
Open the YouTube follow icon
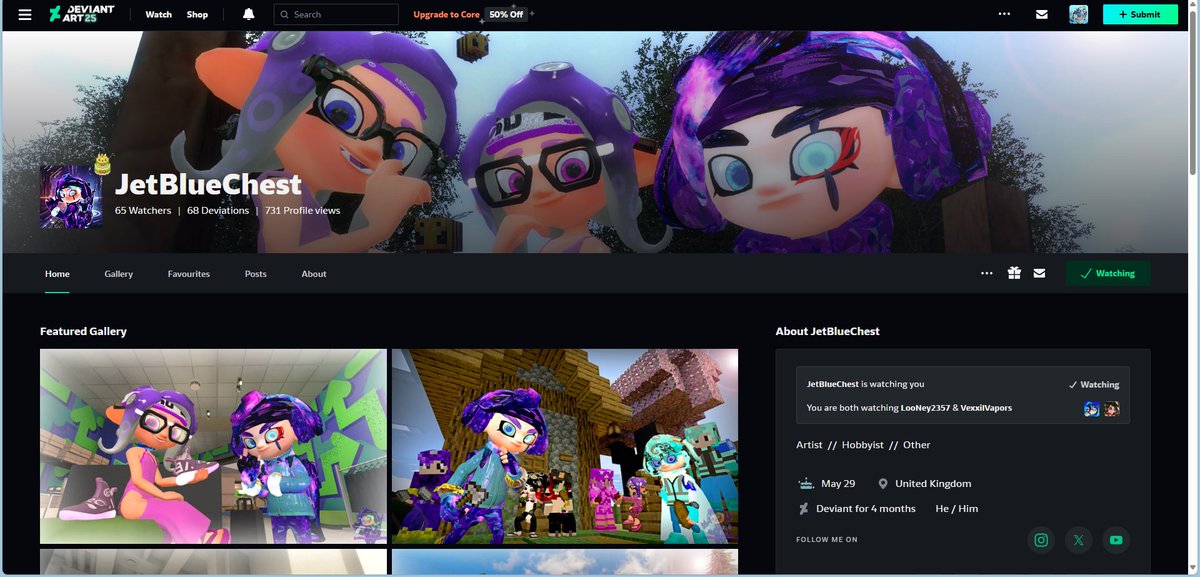(x=1116, y=540)
